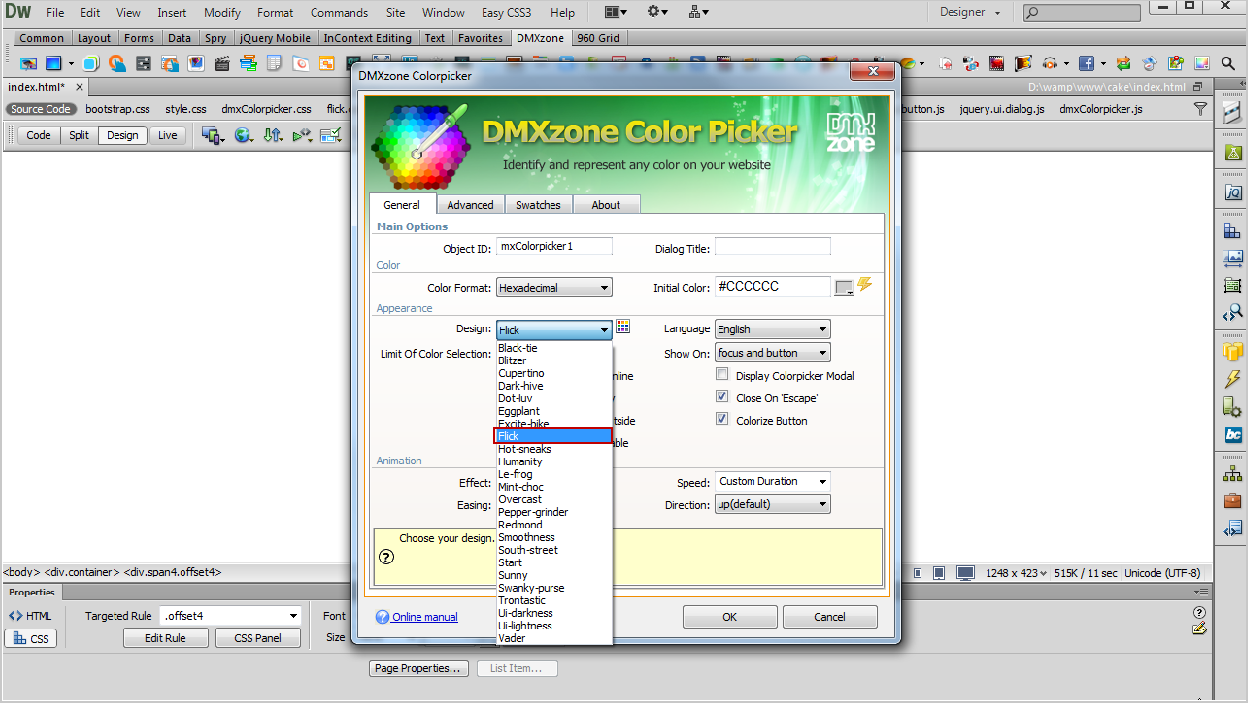Click the headphones icon in the DMXzone toolbar

click(1048, 63)
